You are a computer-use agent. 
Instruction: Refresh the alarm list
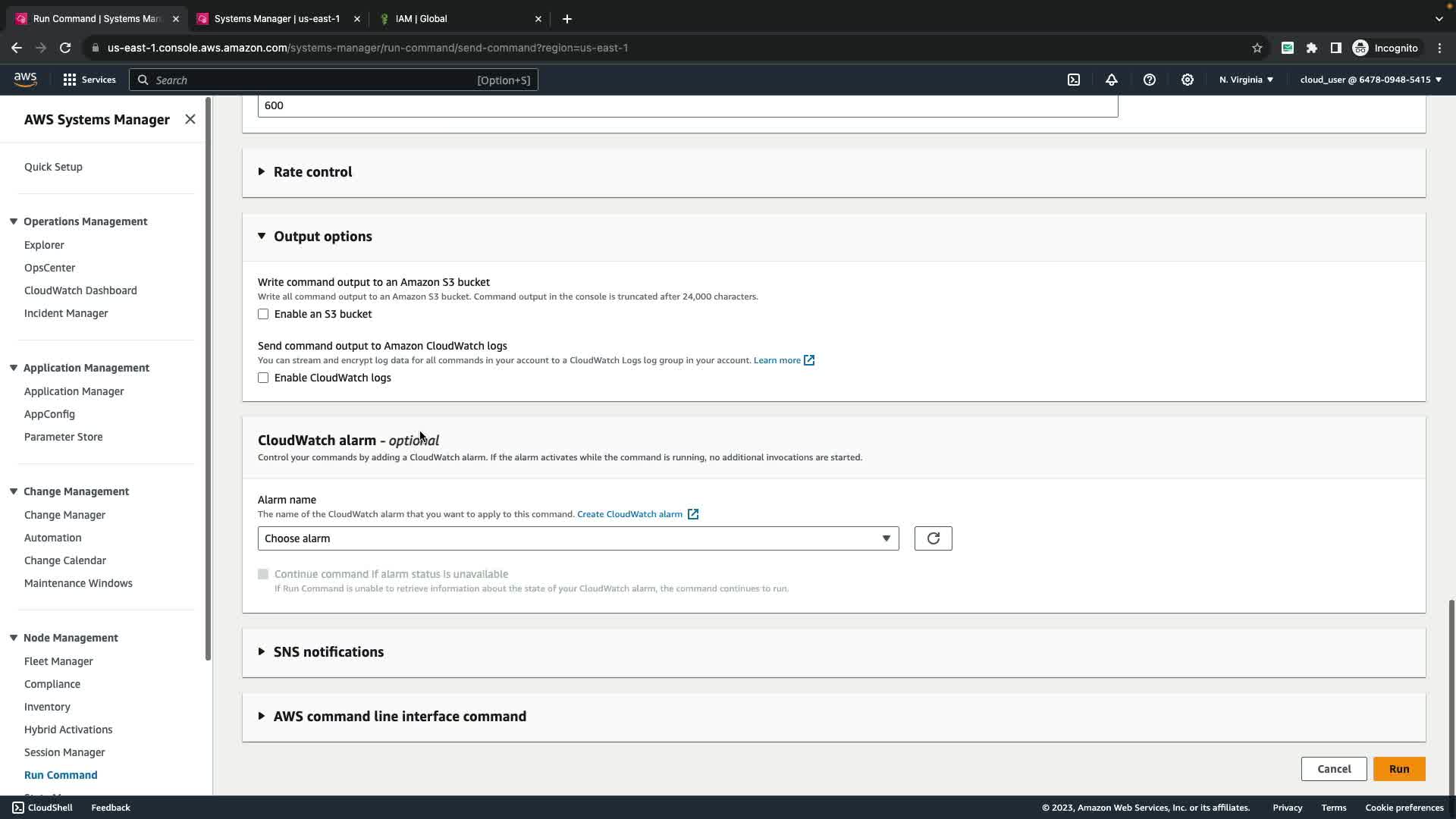coord(933,538)
